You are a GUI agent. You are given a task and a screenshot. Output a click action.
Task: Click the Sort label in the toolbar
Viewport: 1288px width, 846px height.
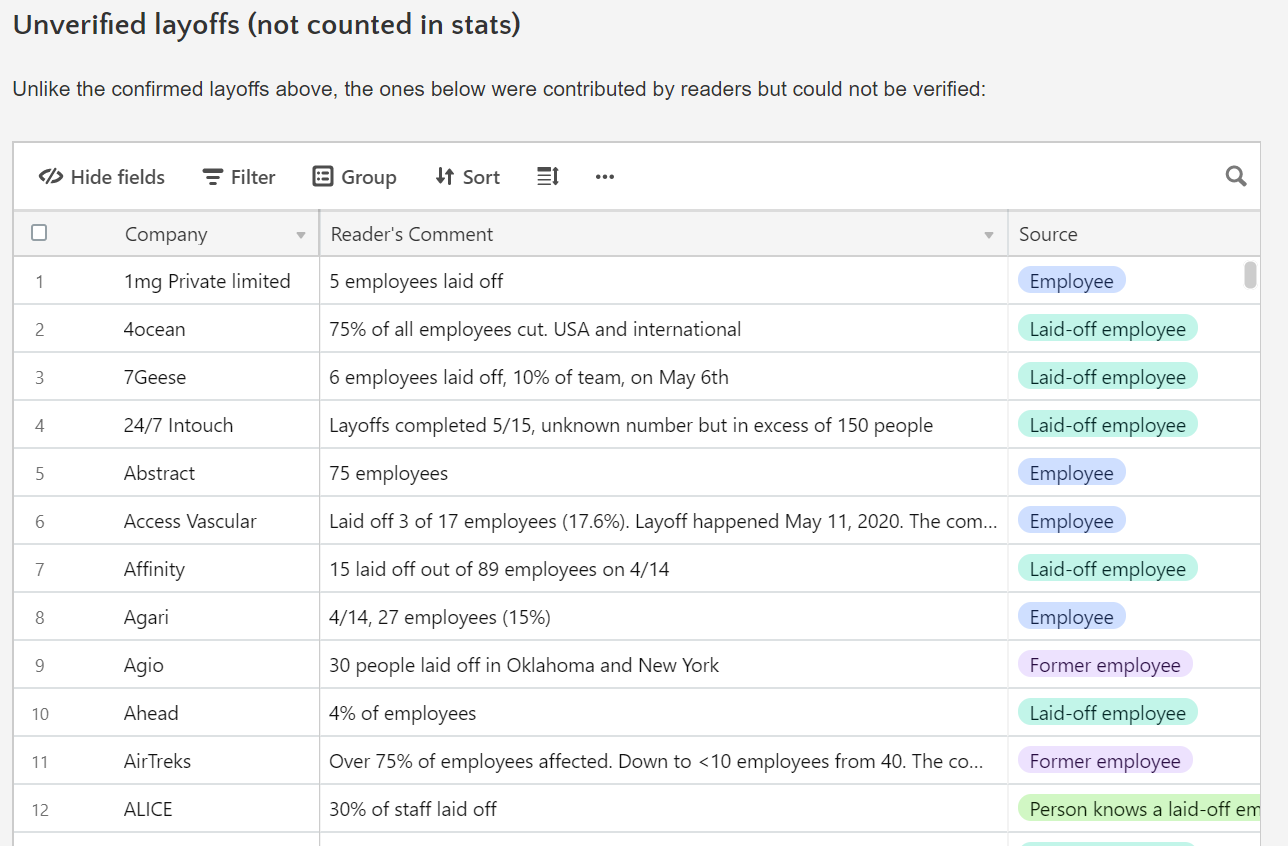[x=481, y=176]
